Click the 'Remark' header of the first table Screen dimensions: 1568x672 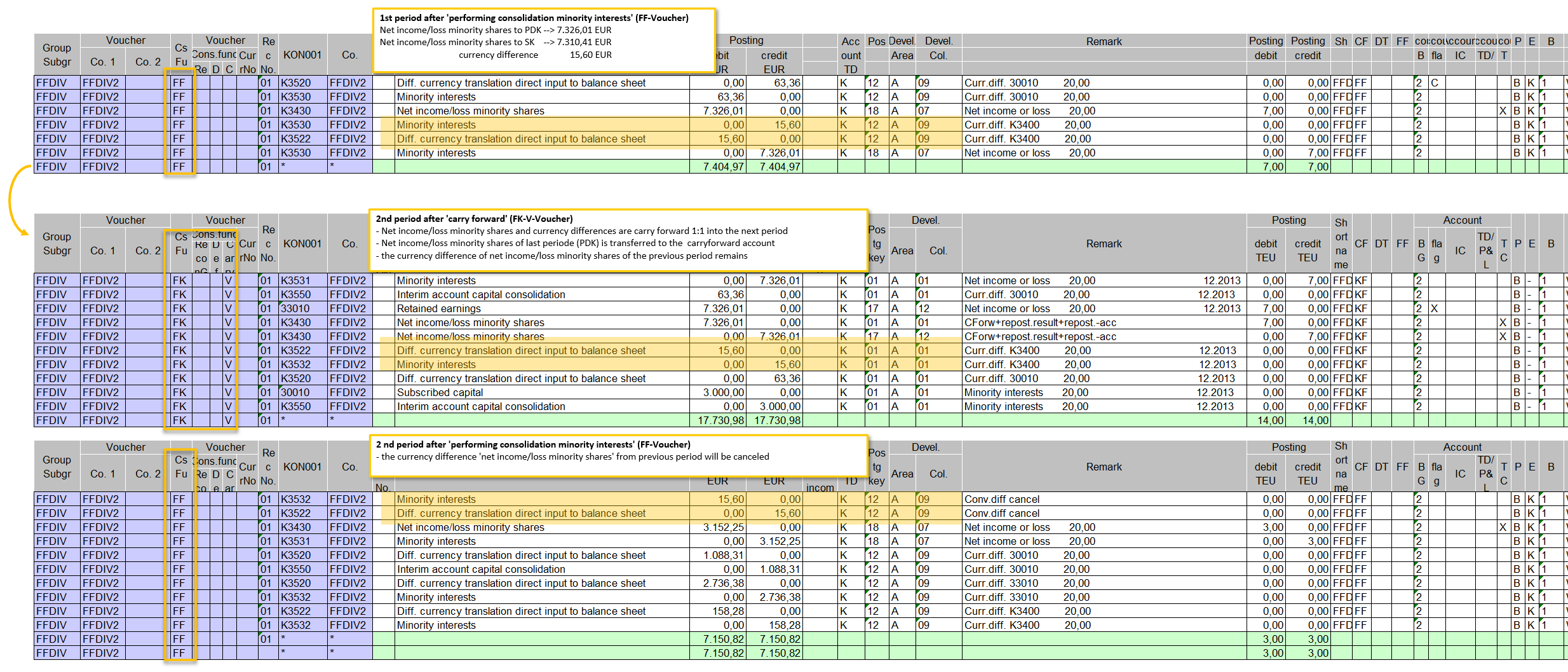click(x=1104, y=41)
